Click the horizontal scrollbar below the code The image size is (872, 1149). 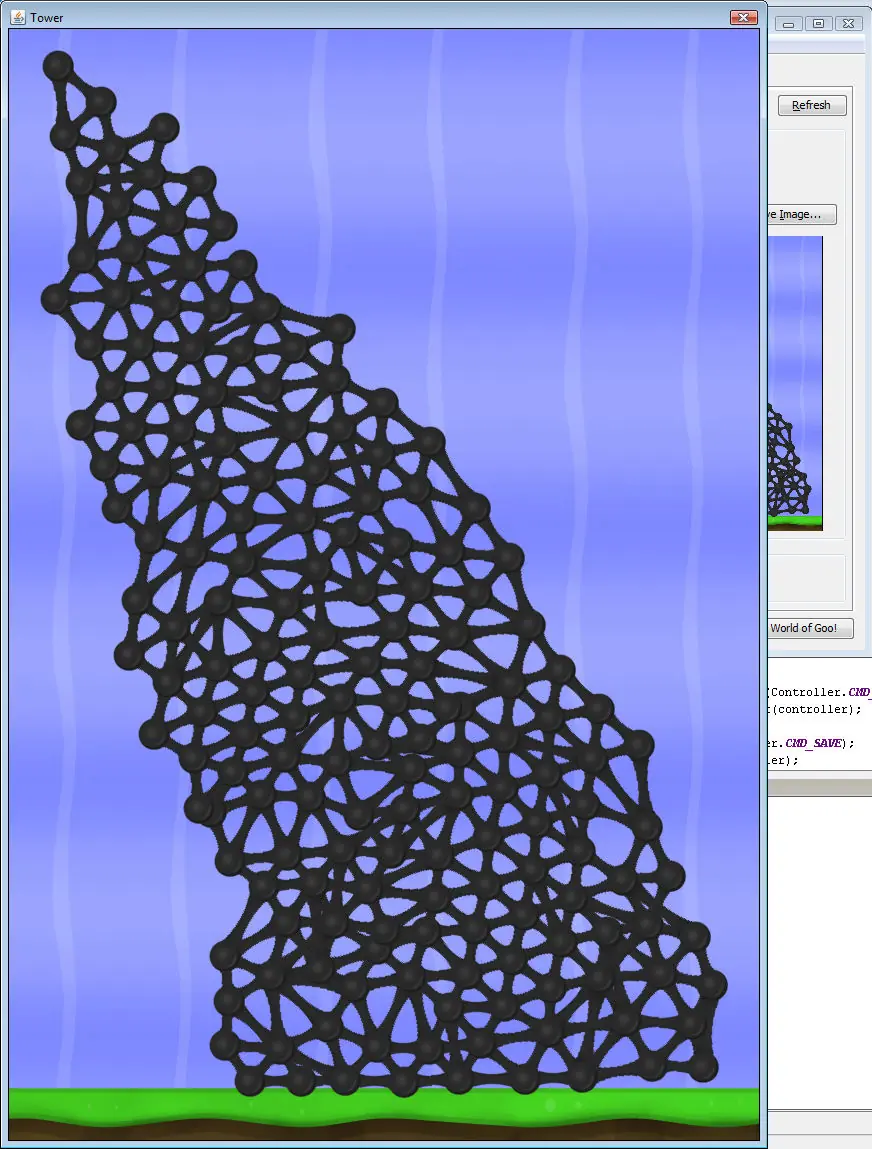[x=819, y=786]
